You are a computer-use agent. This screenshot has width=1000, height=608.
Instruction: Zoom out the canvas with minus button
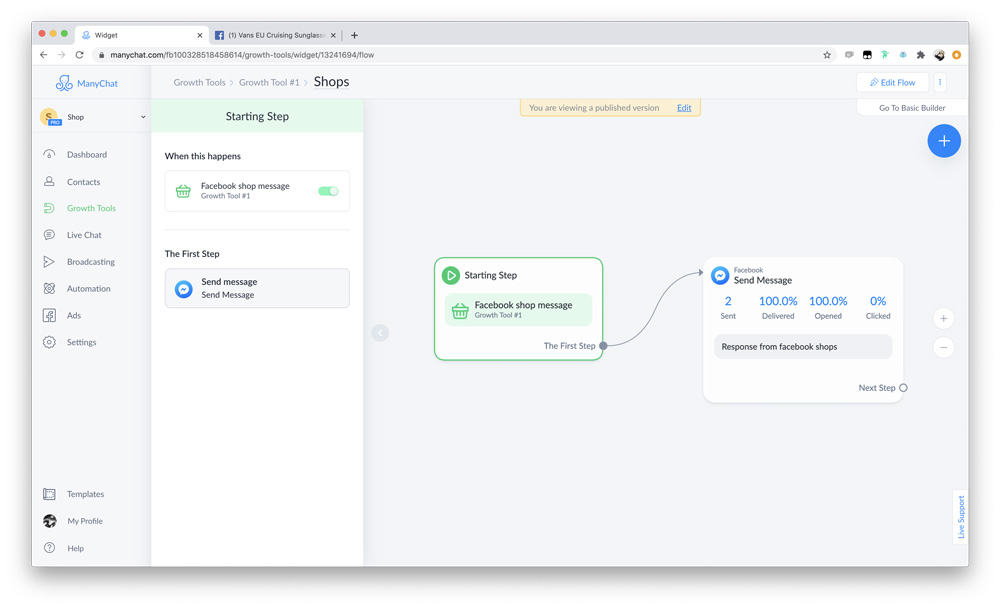pos(943,348)
